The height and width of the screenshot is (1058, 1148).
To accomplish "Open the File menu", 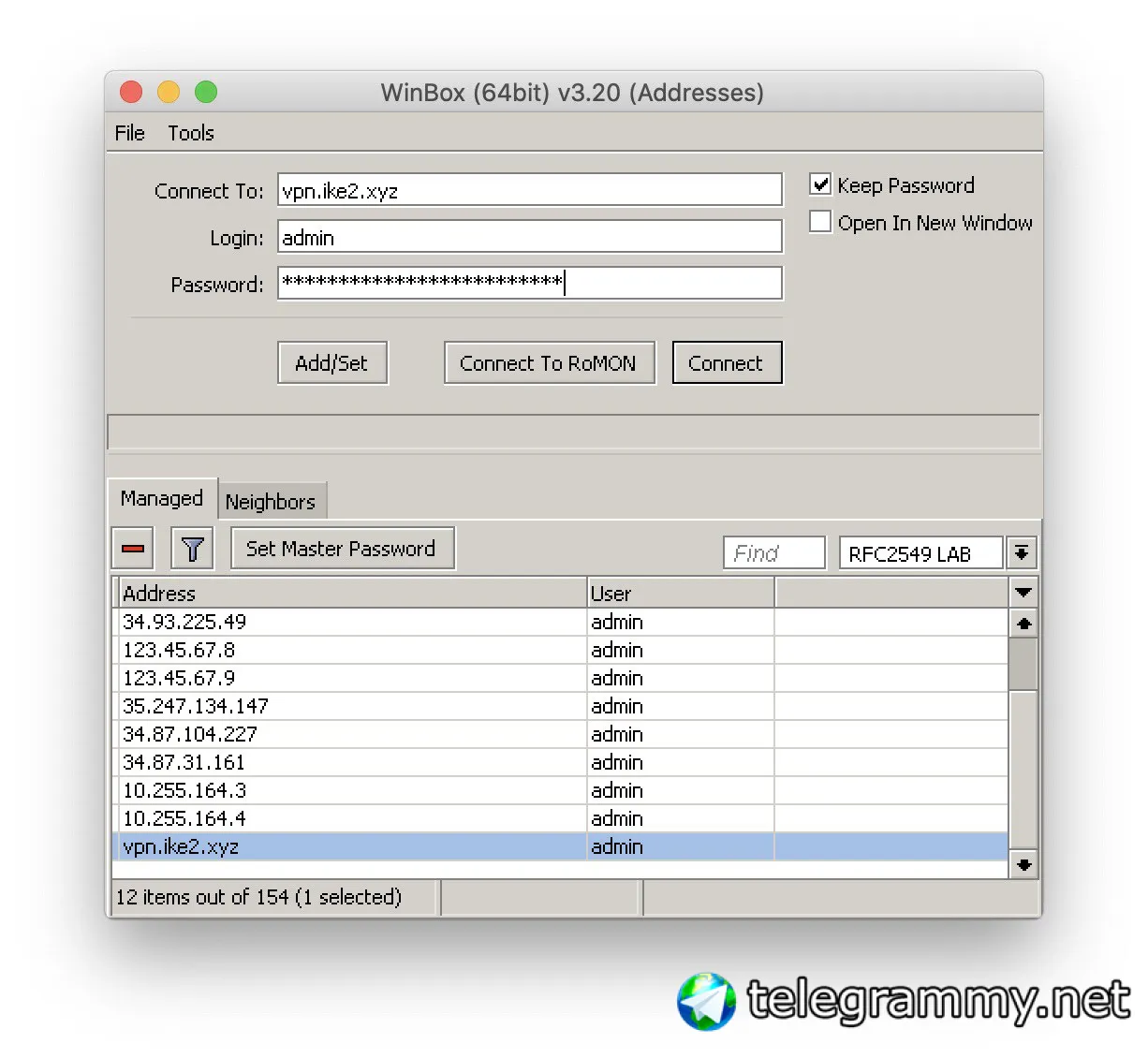I will click(129, 133).
